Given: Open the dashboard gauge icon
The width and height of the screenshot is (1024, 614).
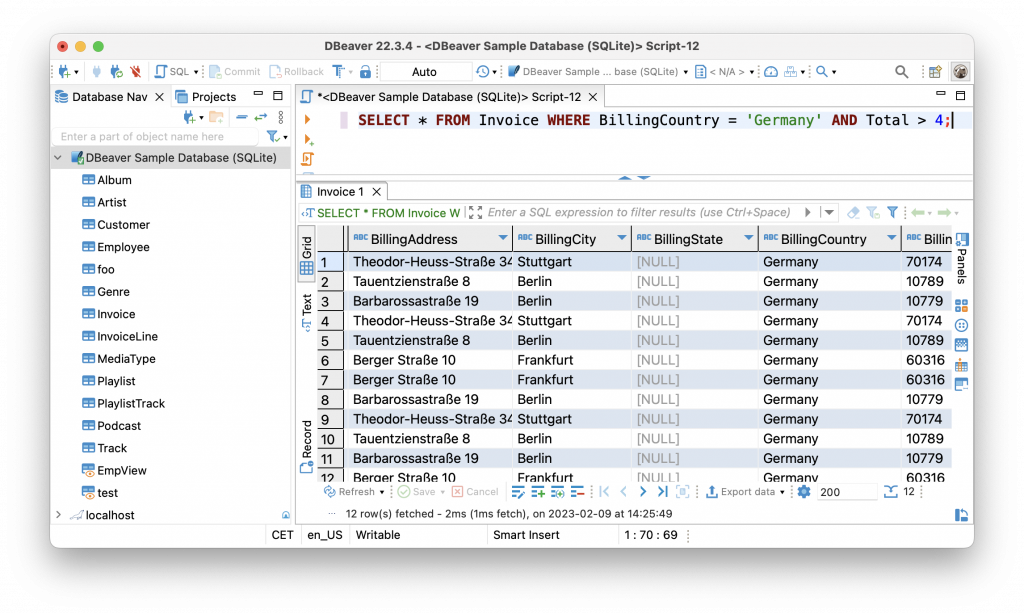Looking at the screenshot, I should (x=771, y=71).
